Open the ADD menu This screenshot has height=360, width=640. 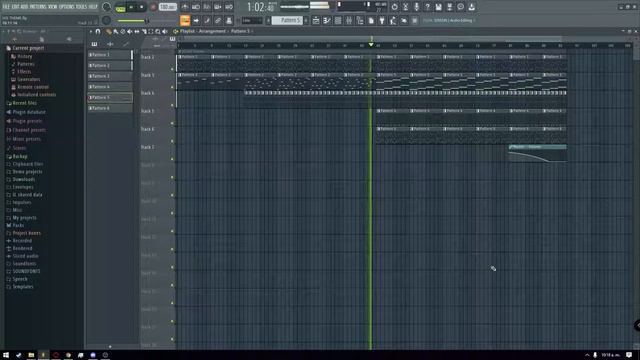[24, 7]
